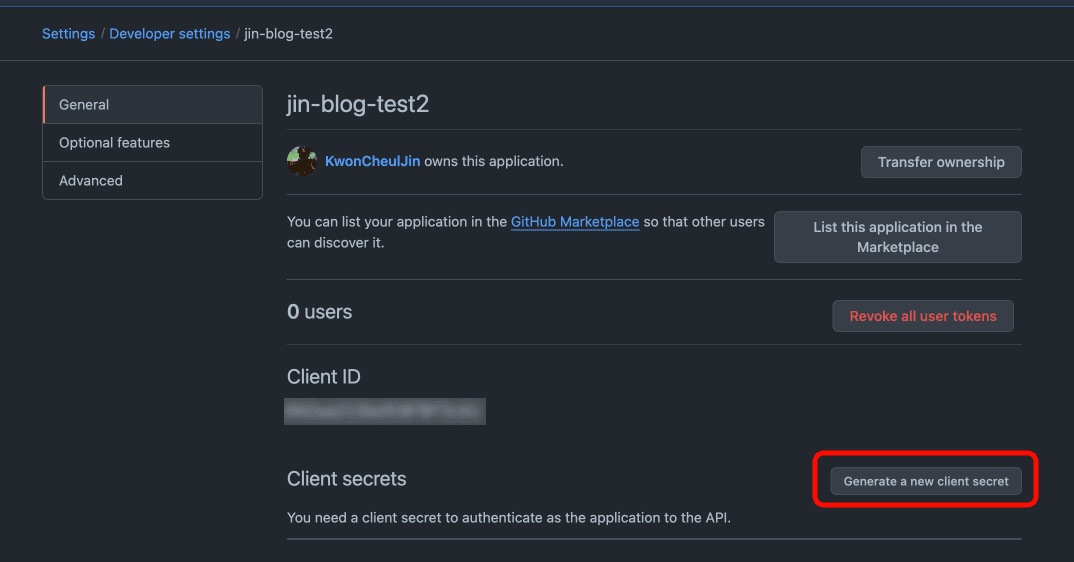Viewport: 1074px width, 562px height.
Task: Click the Client secrets heading
Action: (x=347, y=478)
